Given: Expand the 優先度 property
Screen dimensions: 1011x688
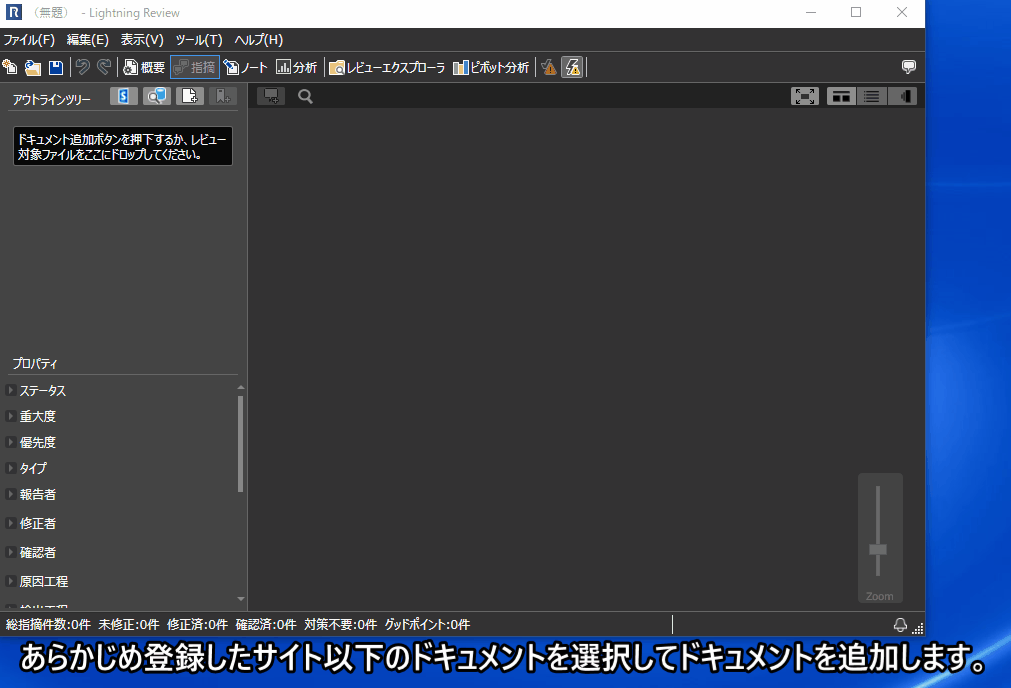Looking at the screenshot, I should tap(10, 442).
